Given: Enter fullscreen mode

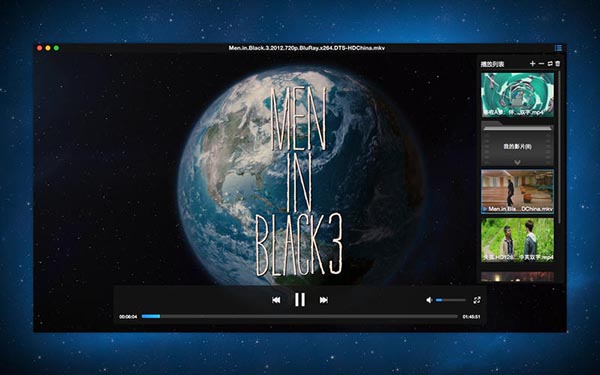Looking at the screenshot, I should (477, 300).
